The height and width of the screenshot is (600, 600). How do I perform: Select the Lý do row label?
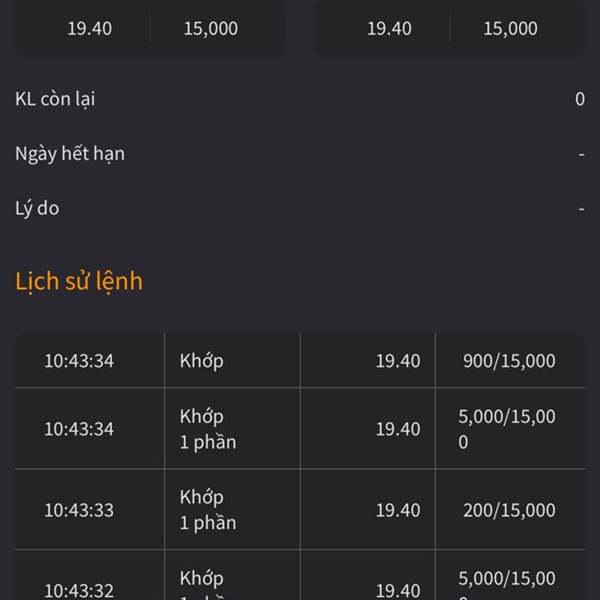click(37, 209)
